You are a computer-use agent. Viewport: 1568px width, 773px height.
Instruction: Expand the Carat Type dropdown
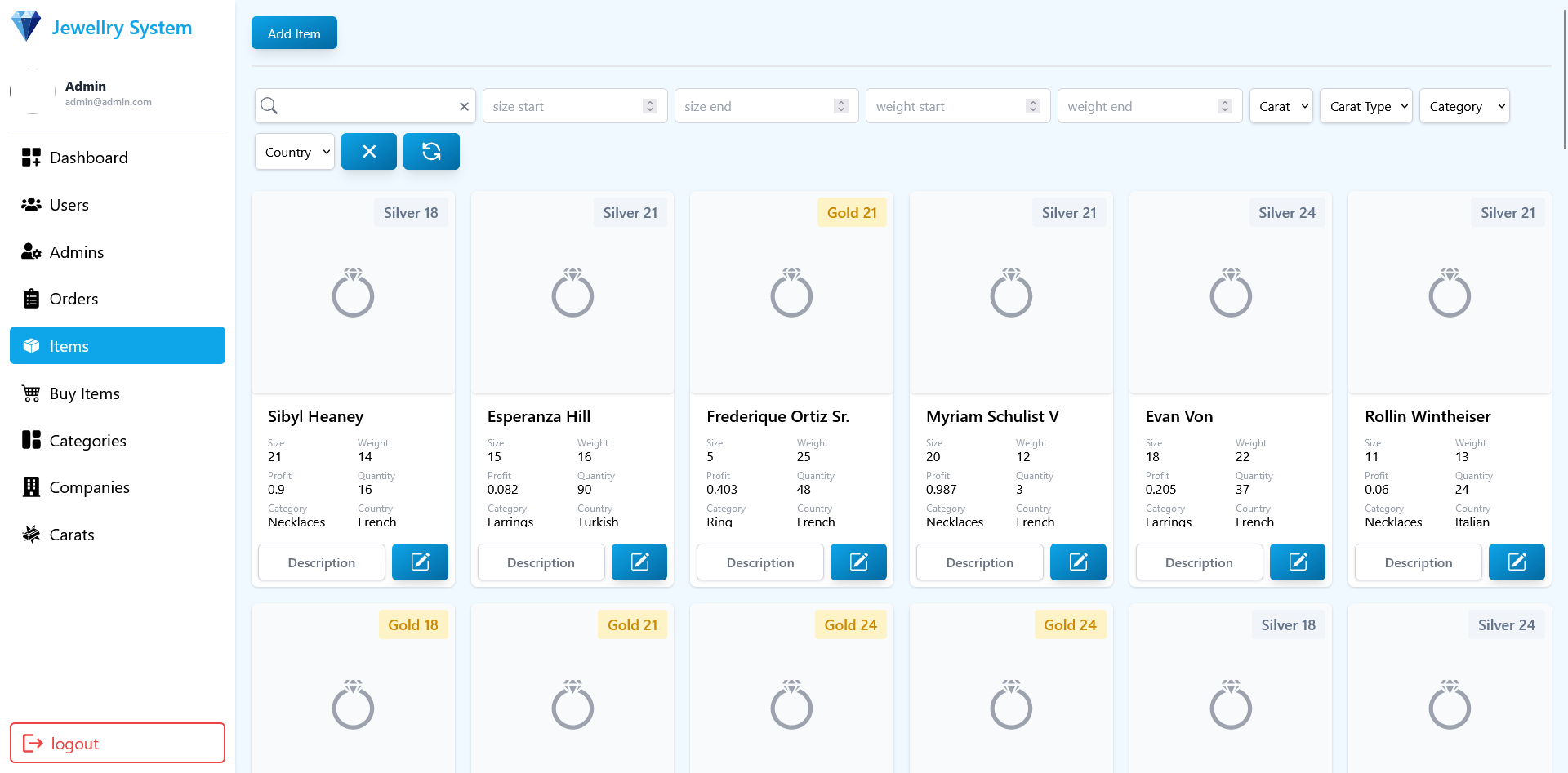click(1365, 106)
